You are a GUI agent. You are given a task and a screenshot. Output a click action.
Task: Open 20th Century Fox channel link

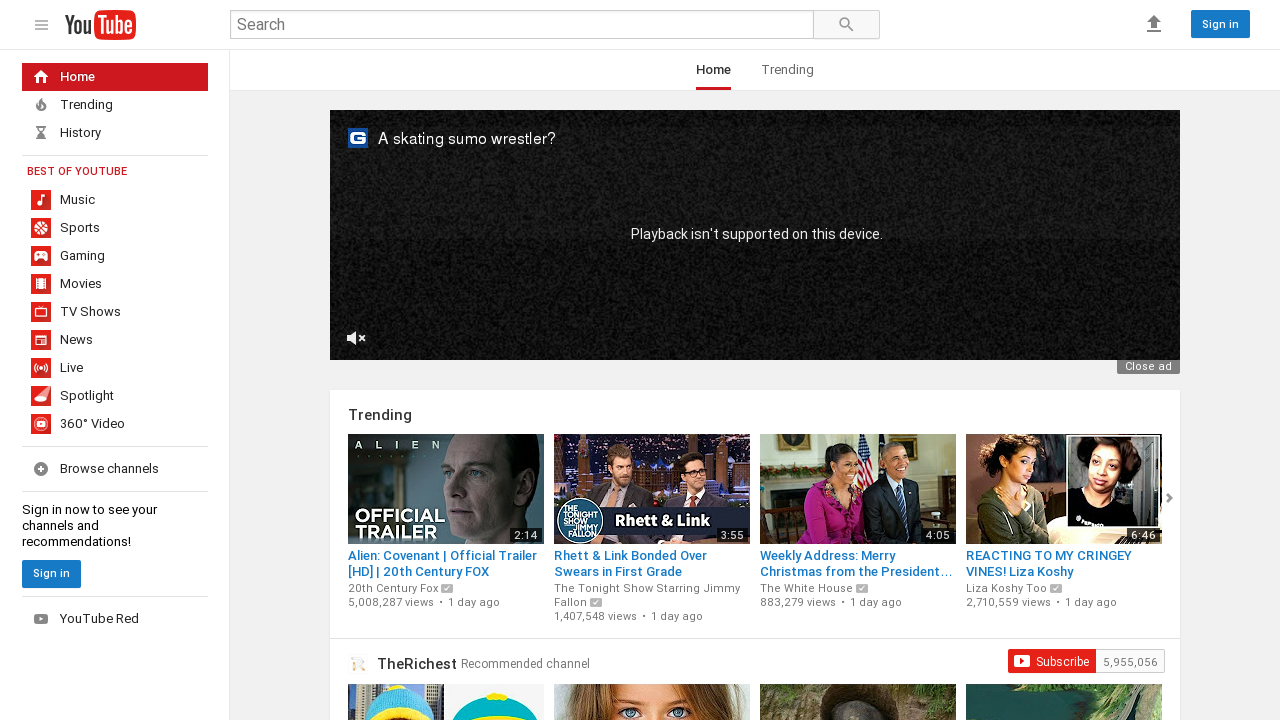393,589
